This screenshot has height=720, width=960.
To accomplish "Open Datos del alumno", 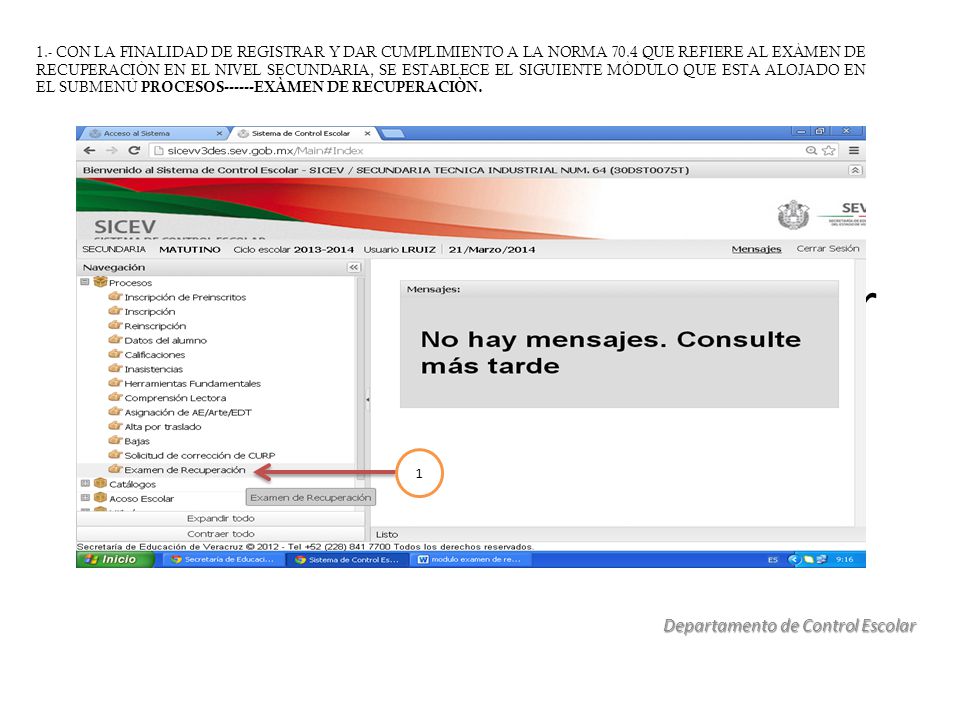I will pyautogui.click(x=165, y=340).
